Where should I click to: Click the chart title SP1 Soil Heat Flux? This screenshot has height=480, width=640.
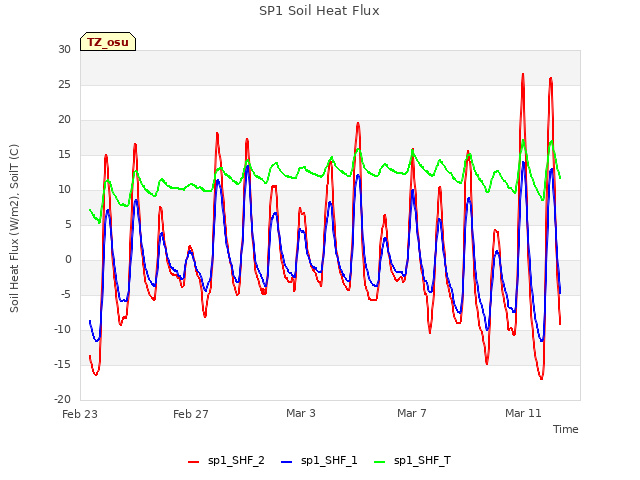(x=319, y=11)
